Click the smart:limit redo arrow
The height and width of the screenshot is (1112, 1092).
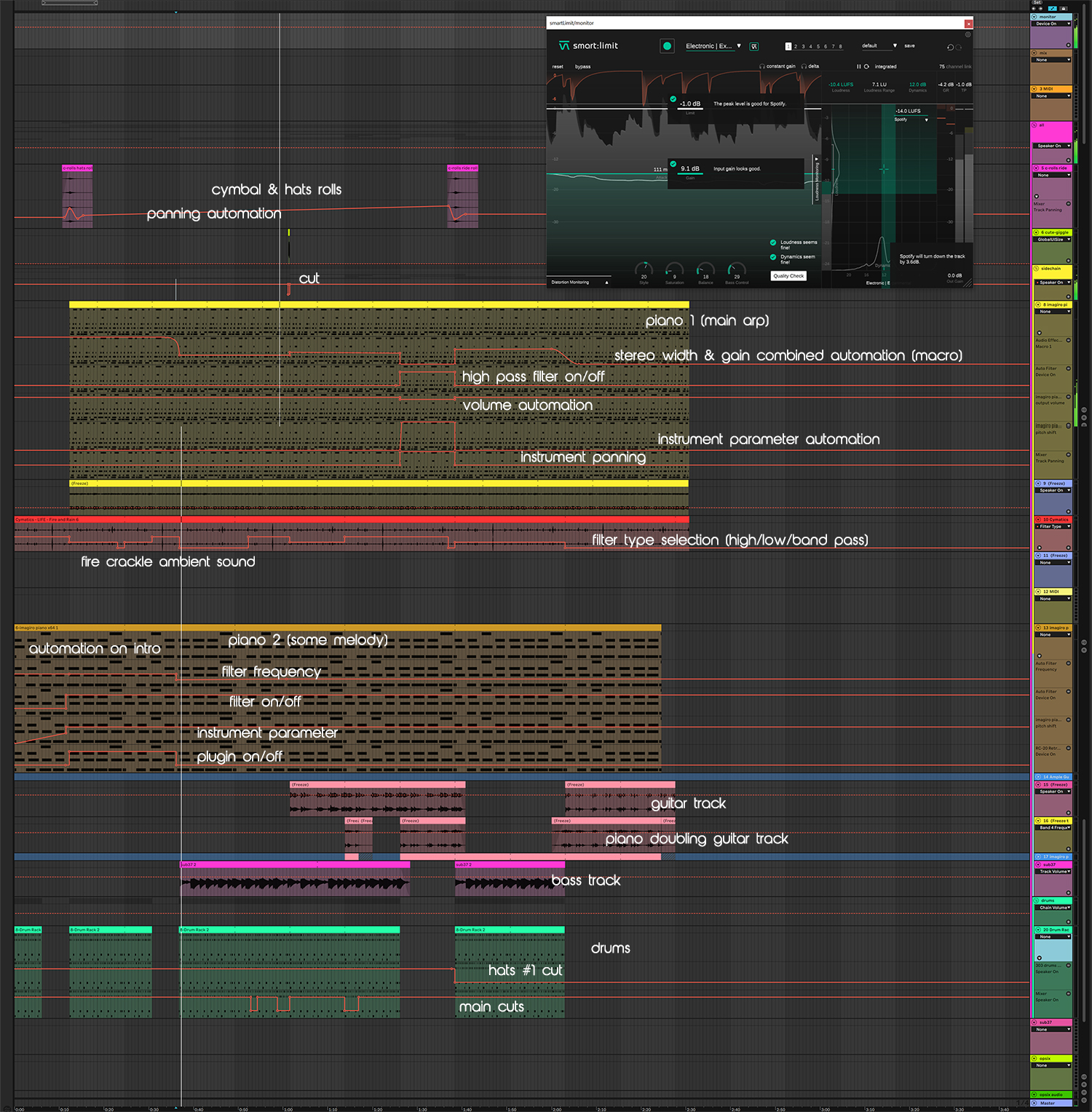point(959,47)
